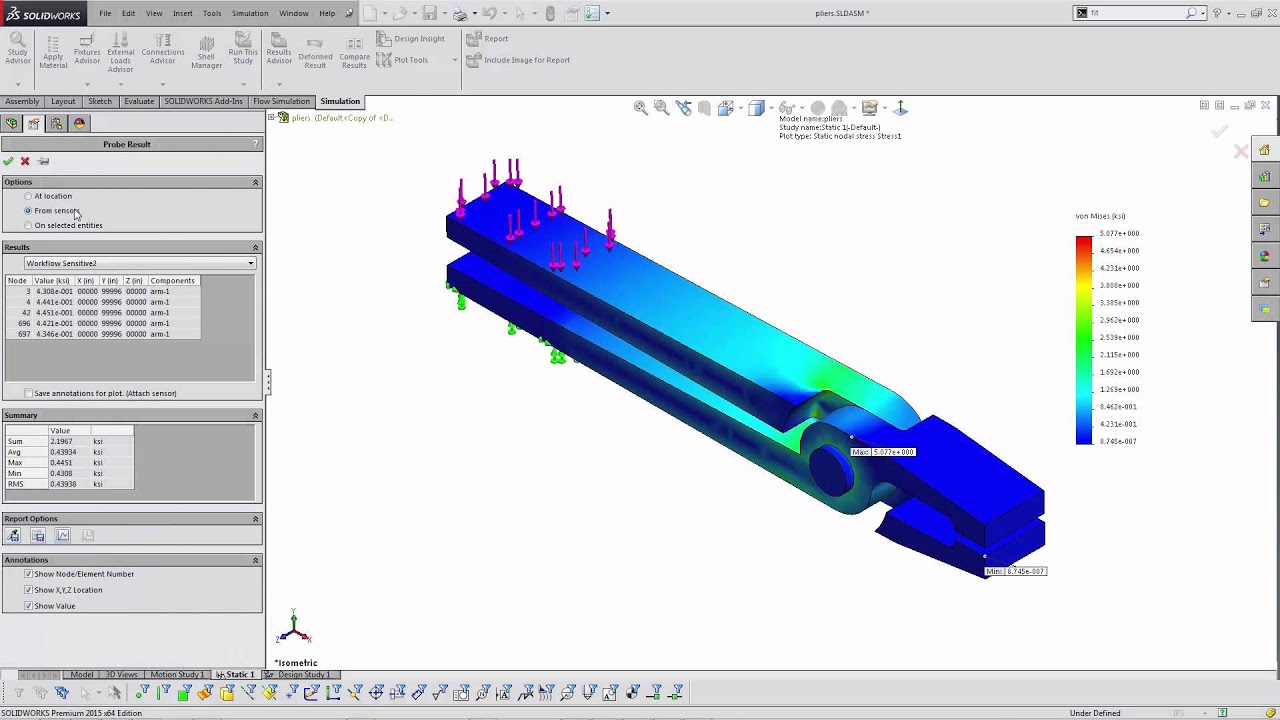Open the Tools menu
Screen dimensions: 1280x720
pos(212,14)
